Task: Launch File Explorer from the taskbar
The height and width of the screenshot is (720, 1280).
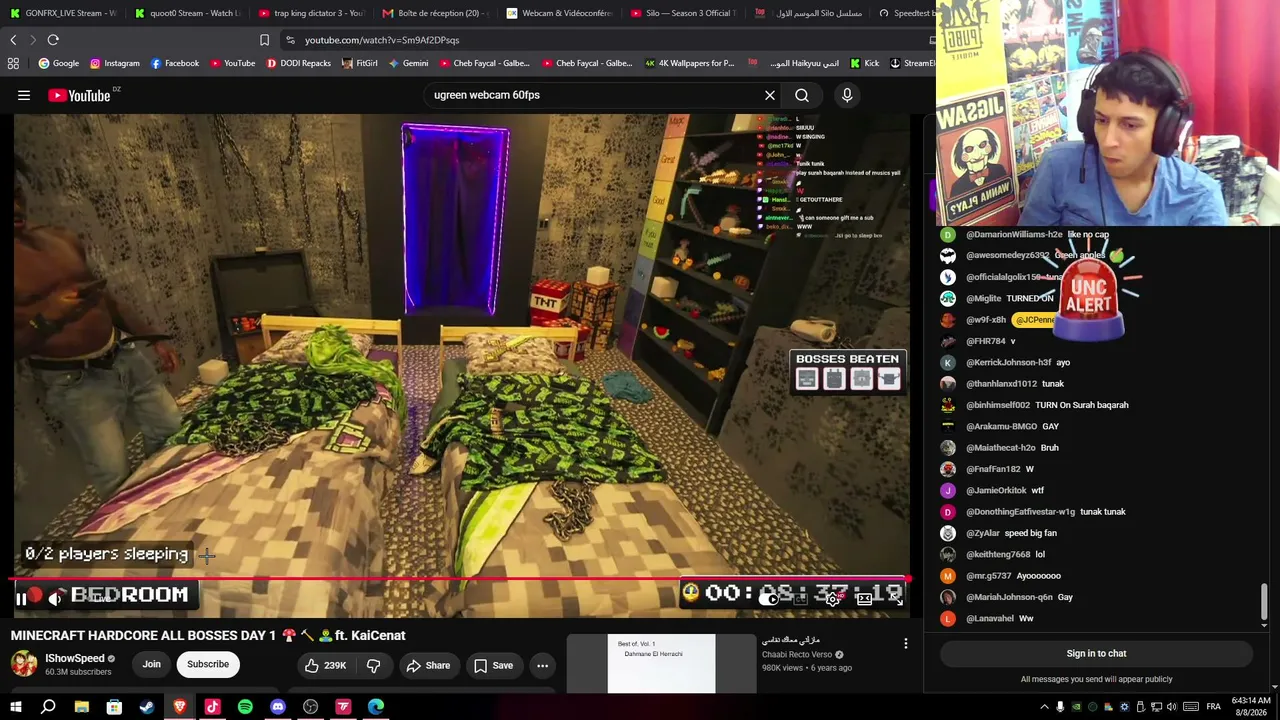Action: [81, 707]
